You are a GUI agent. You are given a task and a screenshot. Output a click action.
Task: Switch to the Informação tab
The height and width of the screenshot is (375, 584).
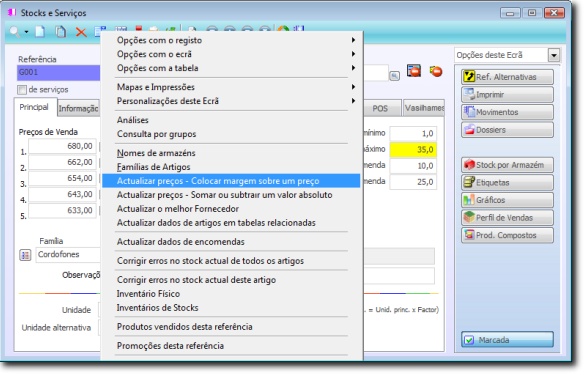pos(79,108)
